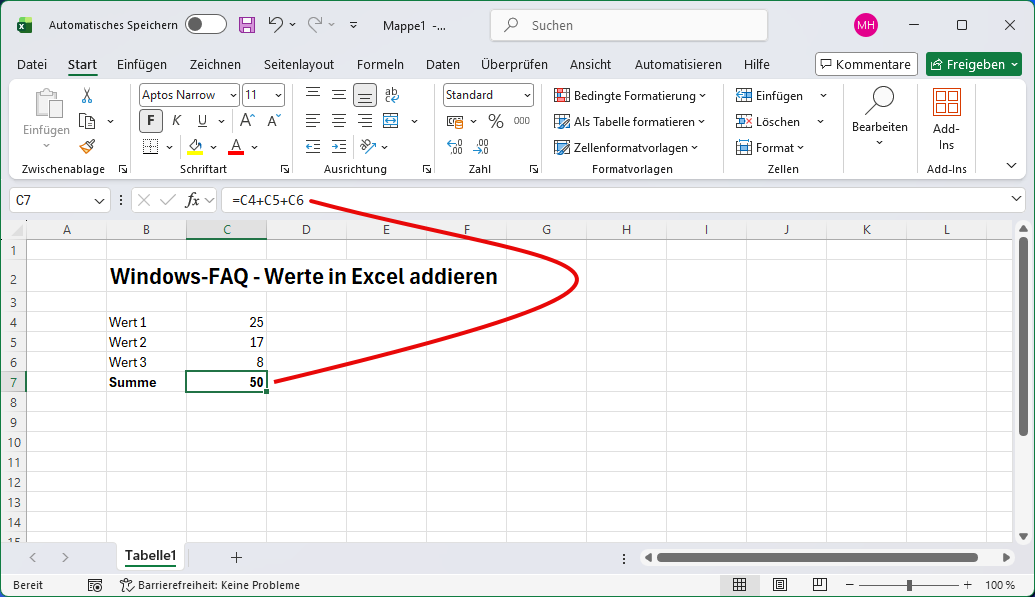1035x597 pixels.
Task: Open the insert function fx dialog
Action: tap(192, 200)
